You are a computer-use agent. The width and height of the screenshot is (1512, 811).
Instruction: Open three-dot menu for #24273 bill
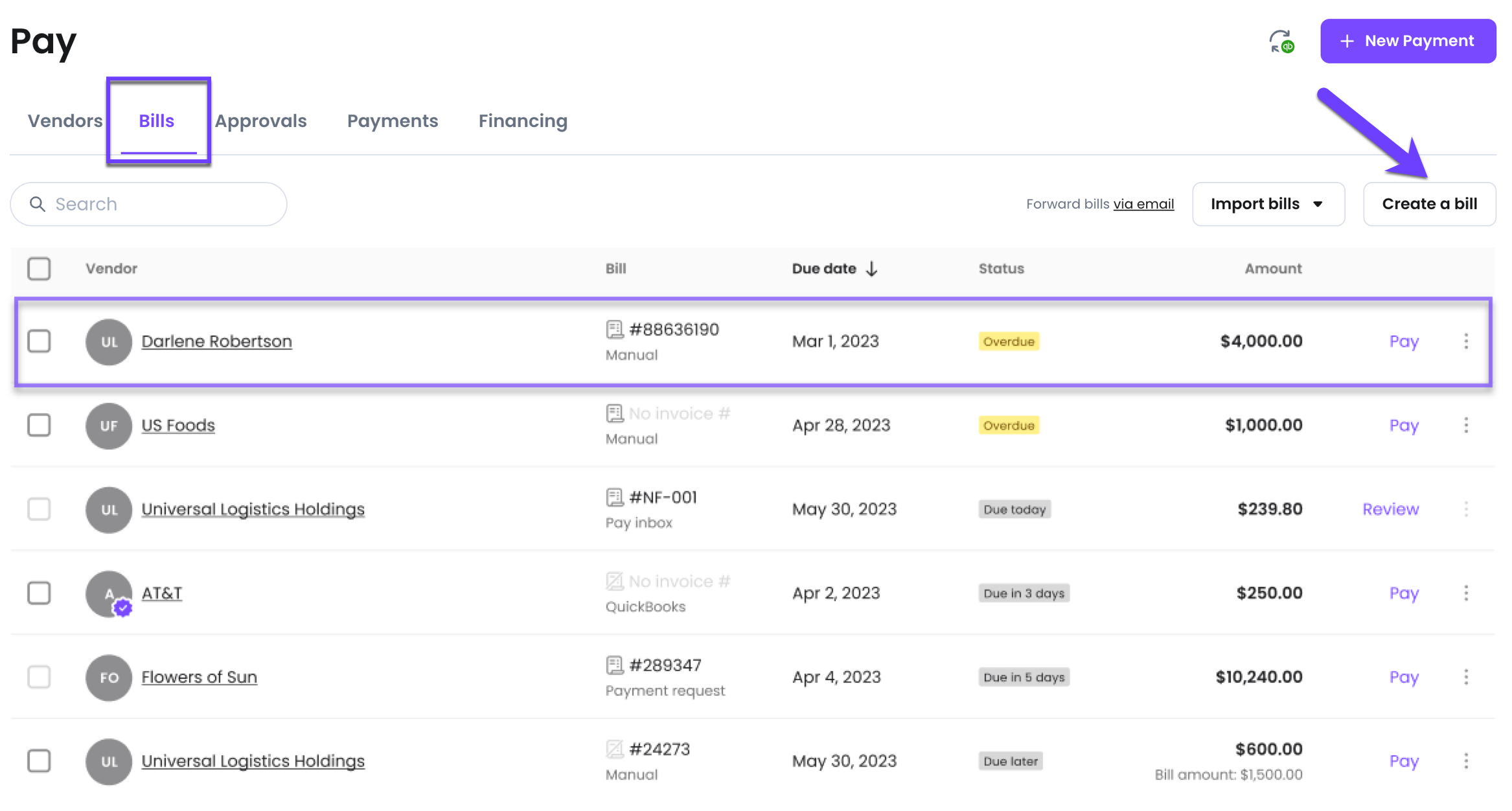(1465, 761)
